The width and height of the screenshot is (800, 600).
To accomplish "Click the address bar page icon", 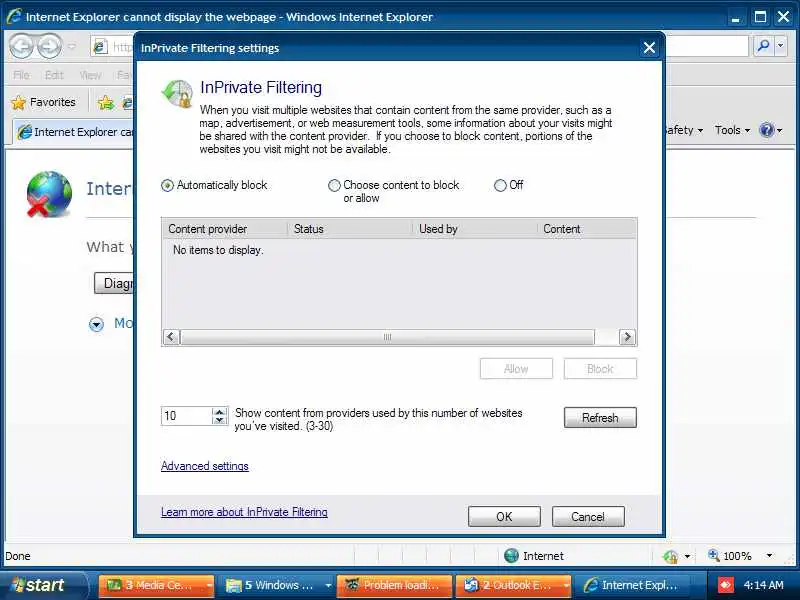I will pyautogui.click(x=100, y=47).
